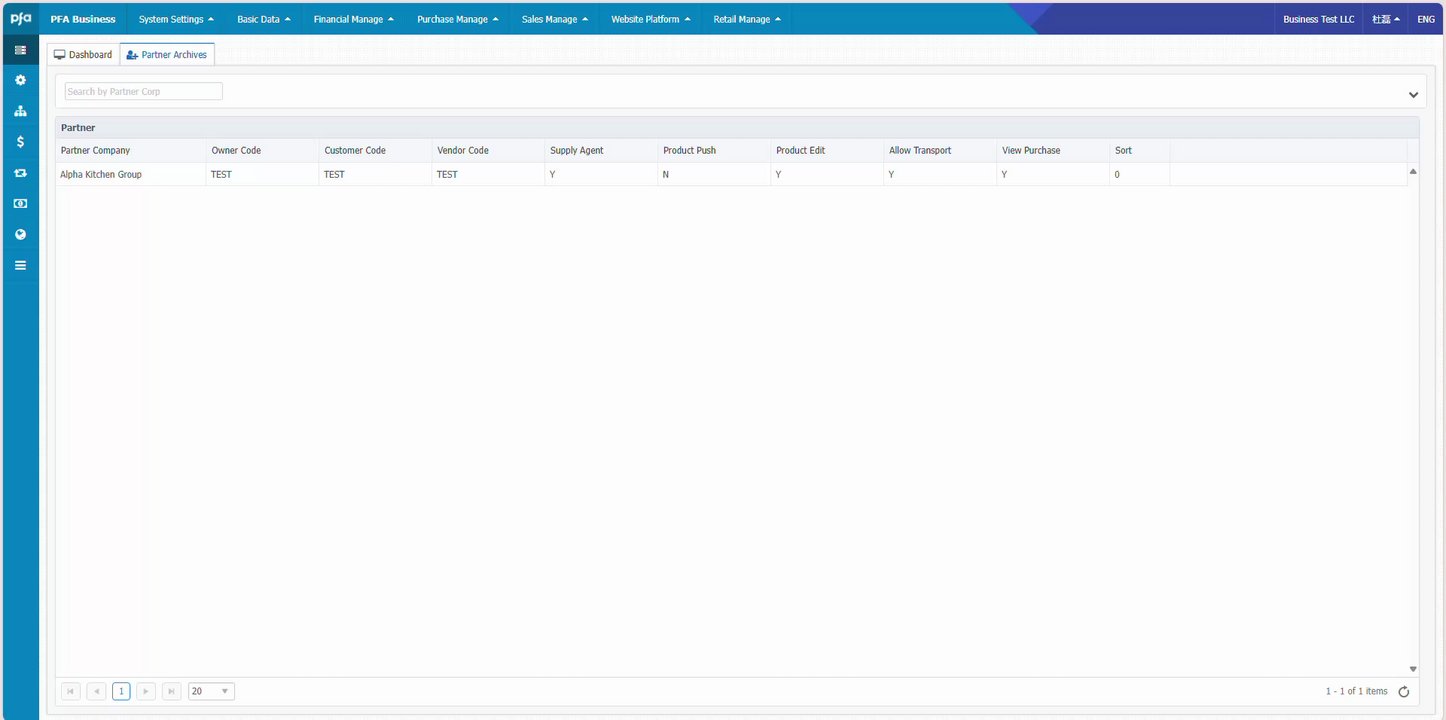Go to next page pagination arrow
This screenshot has width=1446, height=720.
point(146,691)
